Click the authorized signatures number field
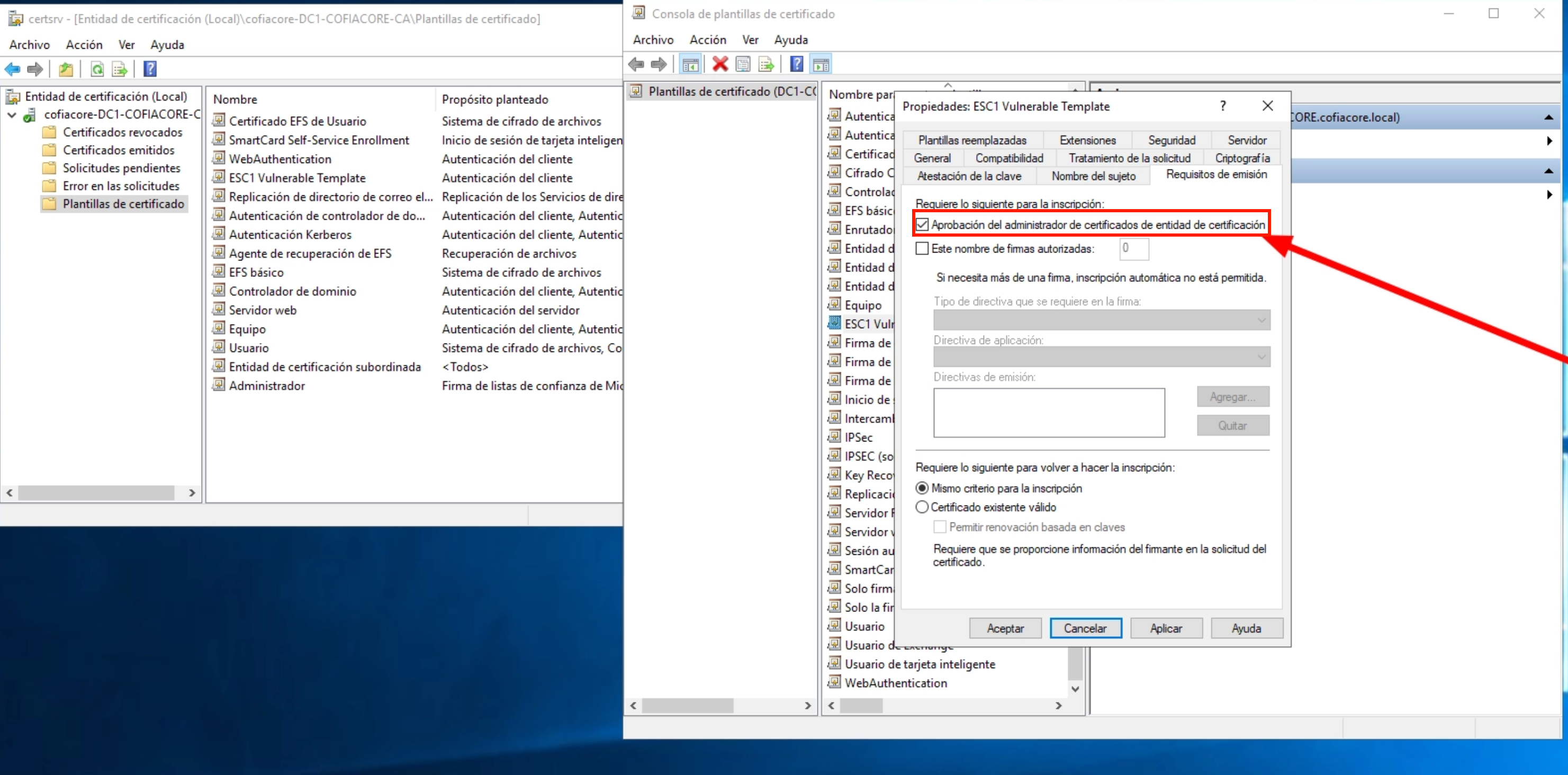Image resolution: width=1568 pixels, height=775 pixels. tap(1133, 248)
